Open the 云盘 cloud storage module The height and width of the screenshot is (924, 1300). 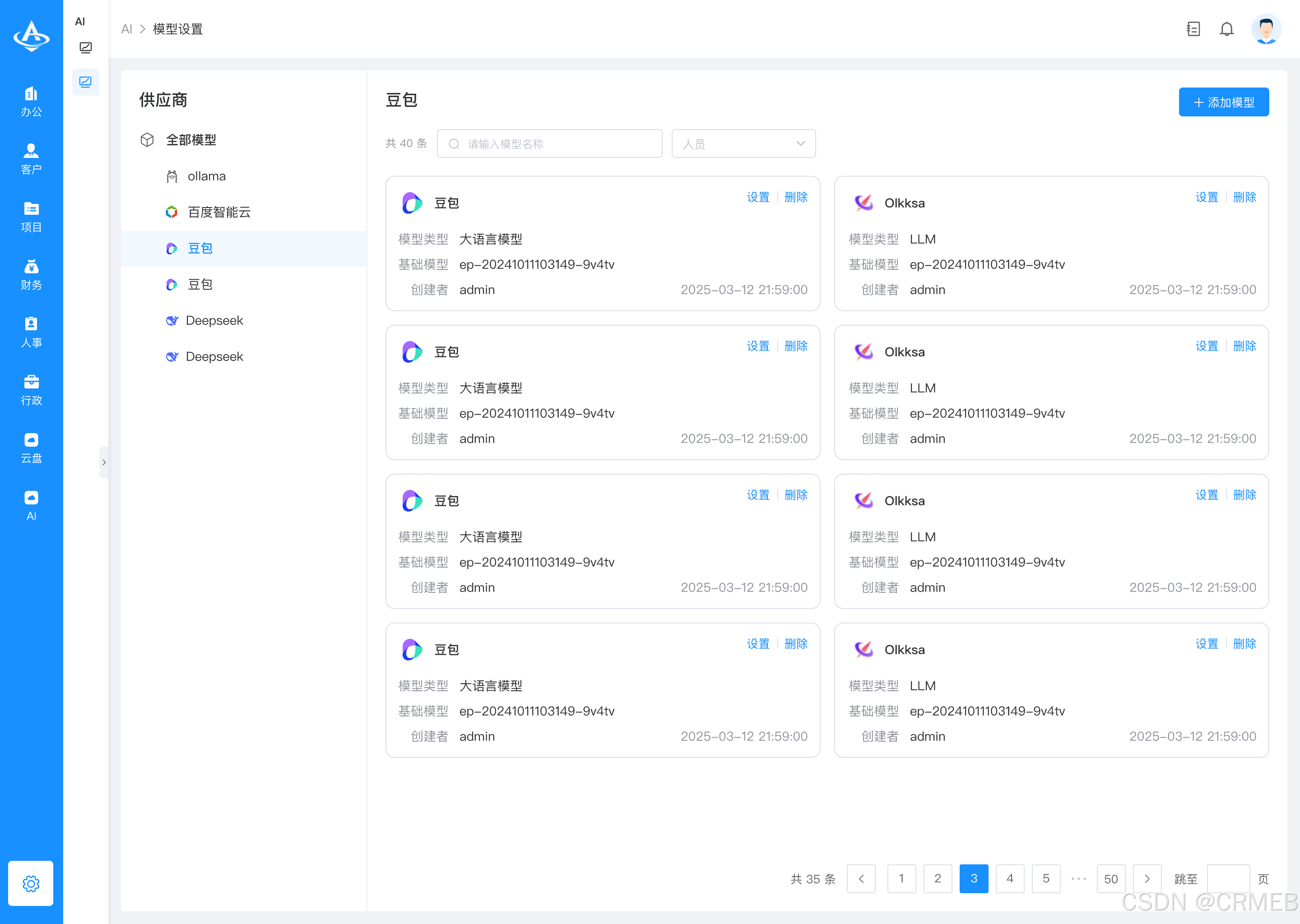31,448
